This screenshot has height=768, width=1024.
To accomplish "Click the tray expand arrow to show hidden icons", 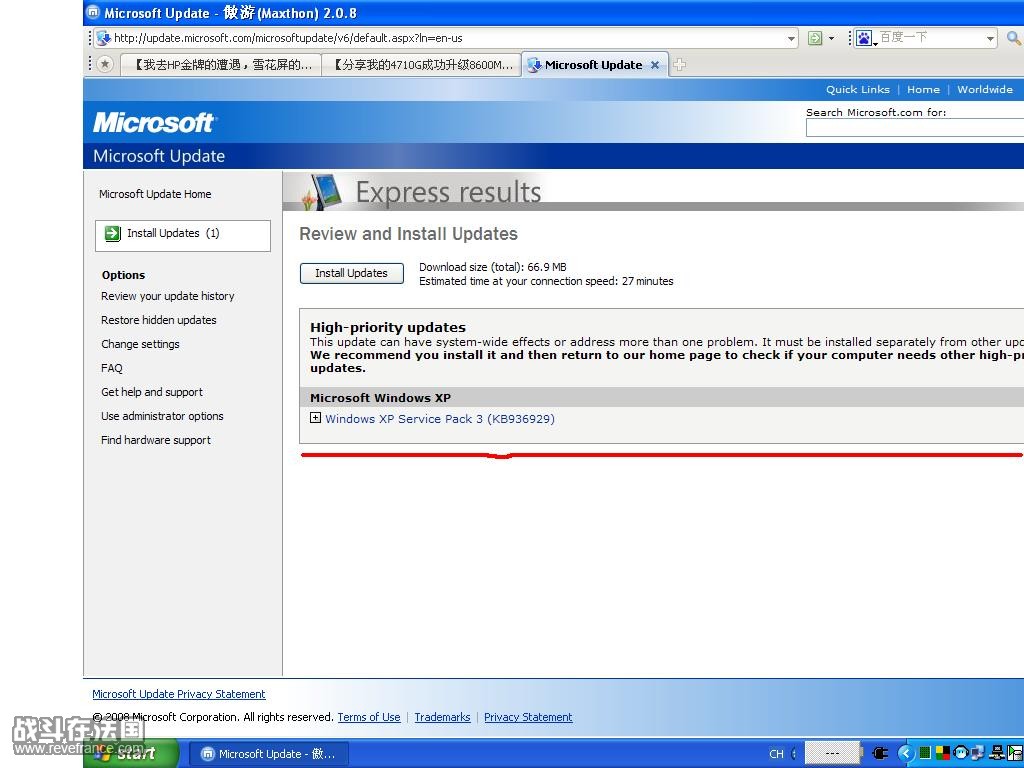I will (x=906, y=754).
